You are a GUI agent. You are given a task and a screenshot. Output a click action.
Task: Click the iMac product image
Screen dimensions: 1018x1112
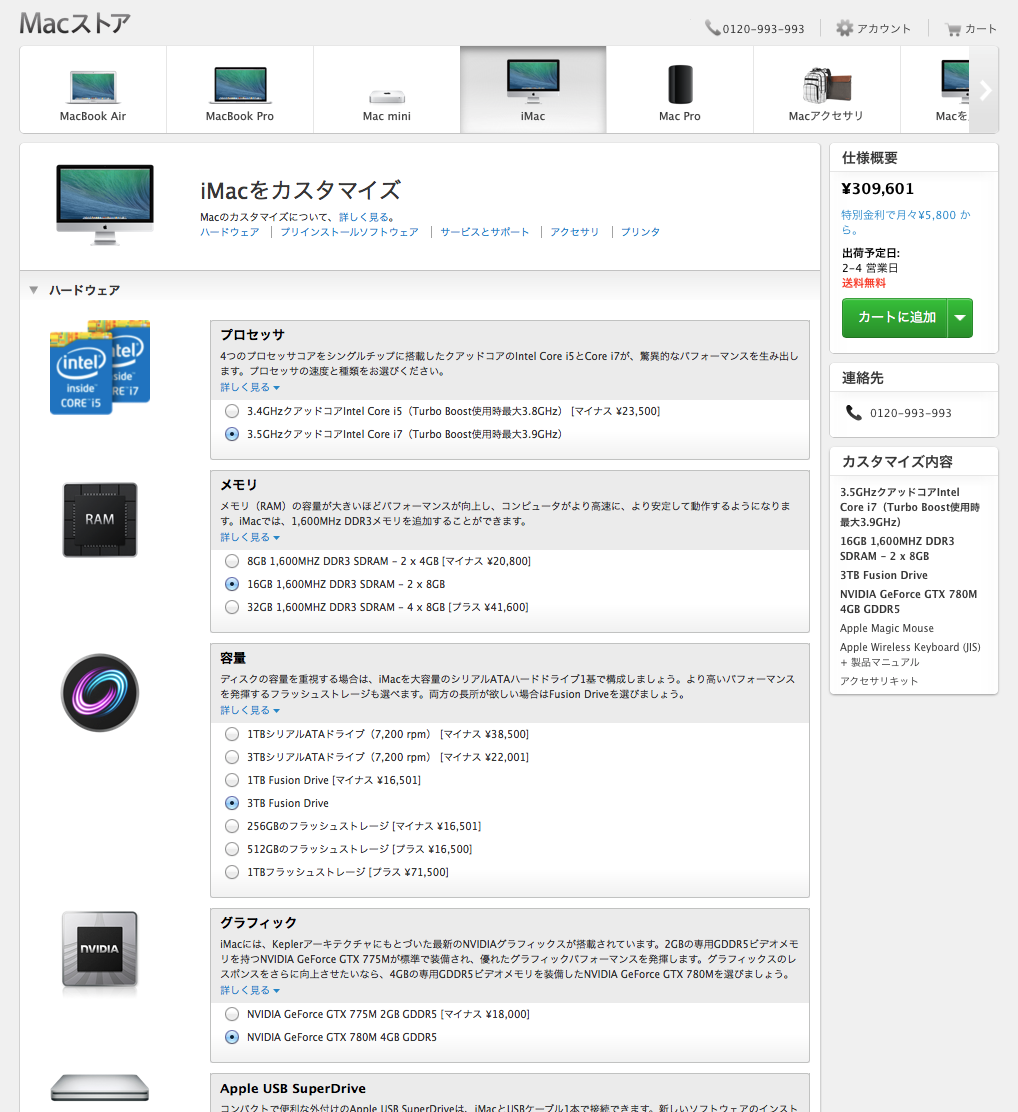pyautogui.click(x=105, y=205)
